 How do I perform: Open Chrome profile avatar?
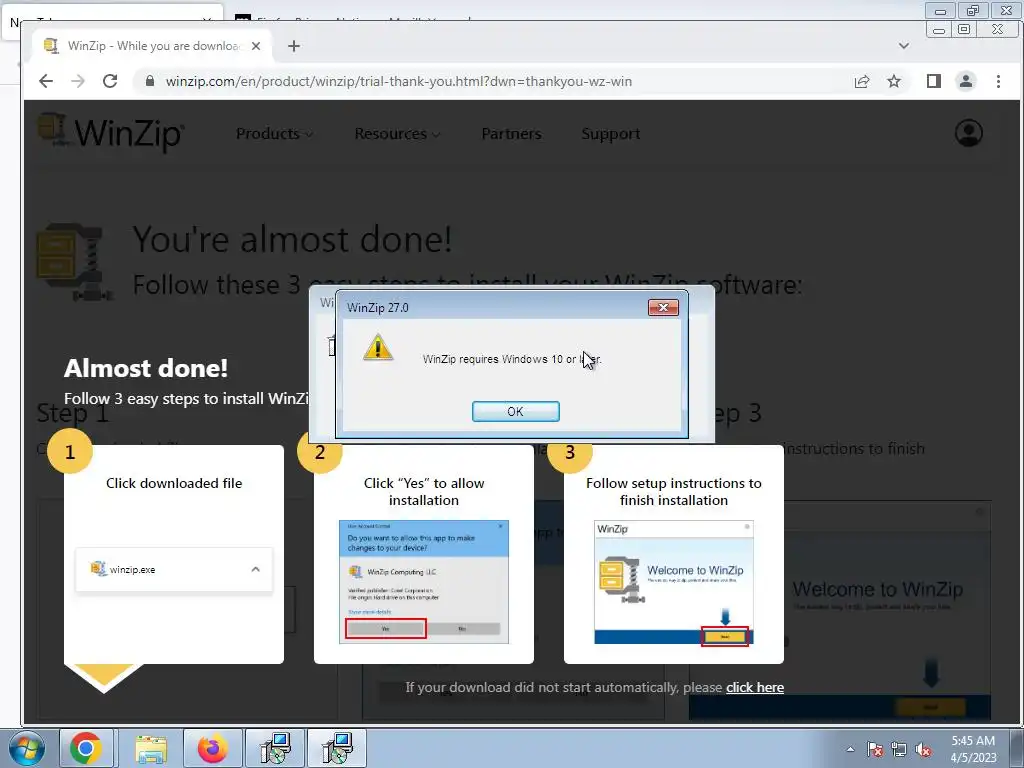tap(966, 82)
